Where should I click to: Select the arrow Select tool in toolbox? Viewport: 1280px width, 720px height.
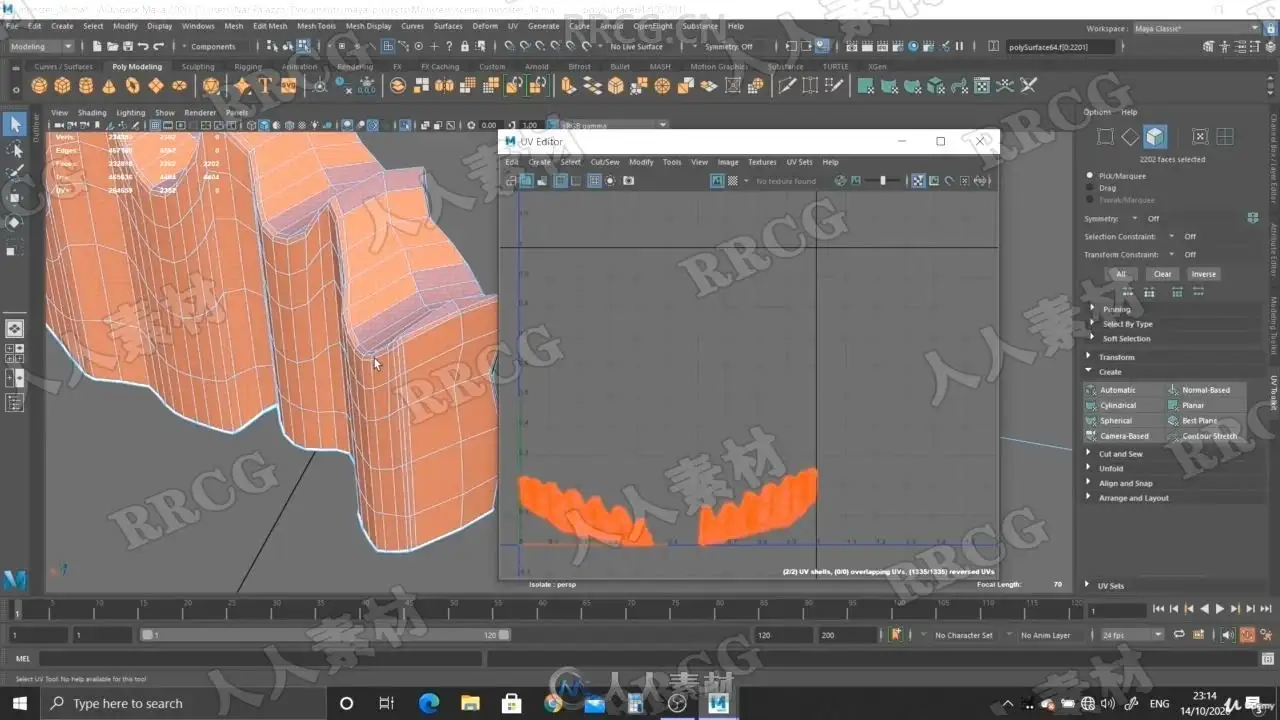click(x=15, y=124)
